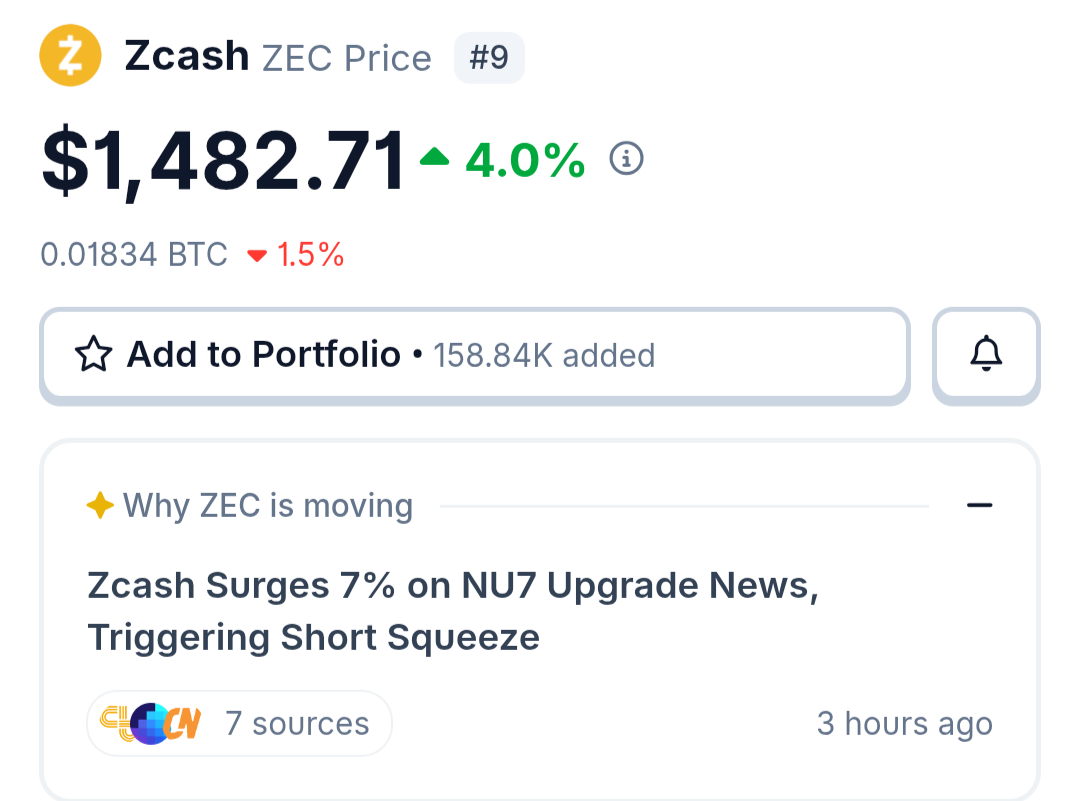Click the yellow sparkle icon beside Why ZEC is moving
The image size is (1080, 801).
pos(101,506)
